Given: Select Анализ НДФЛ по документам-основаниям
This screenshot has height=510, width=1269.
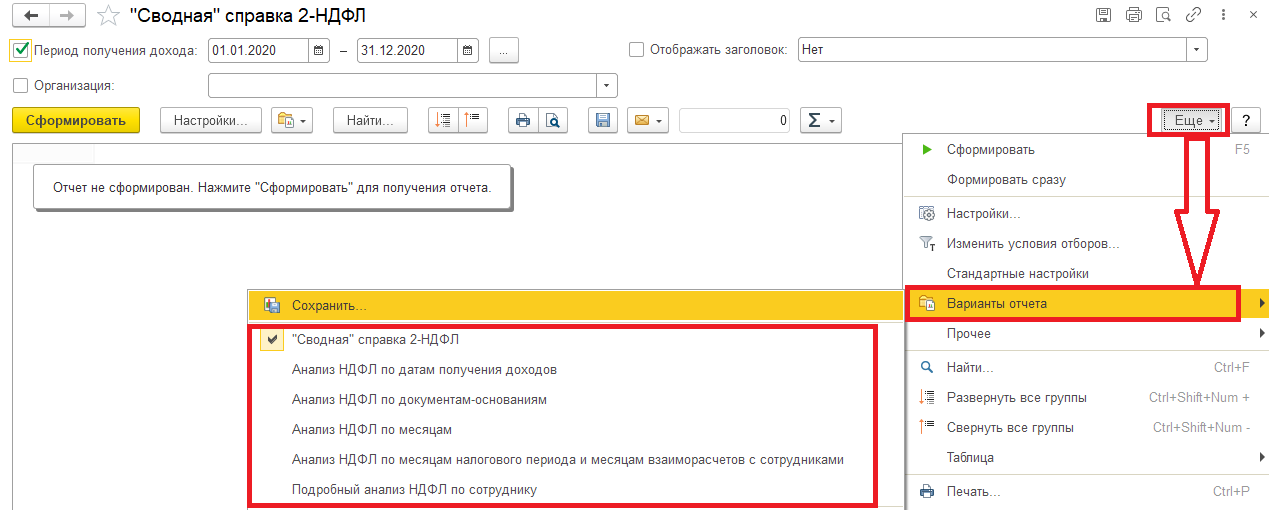Looking at the screenshot, I should pyautogui.click(x=575, y=399).
